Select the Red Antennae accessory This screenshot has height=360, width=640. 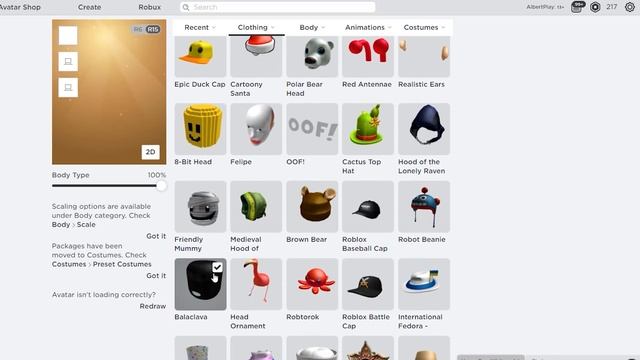pyautogui.click(x=368, y=56)
